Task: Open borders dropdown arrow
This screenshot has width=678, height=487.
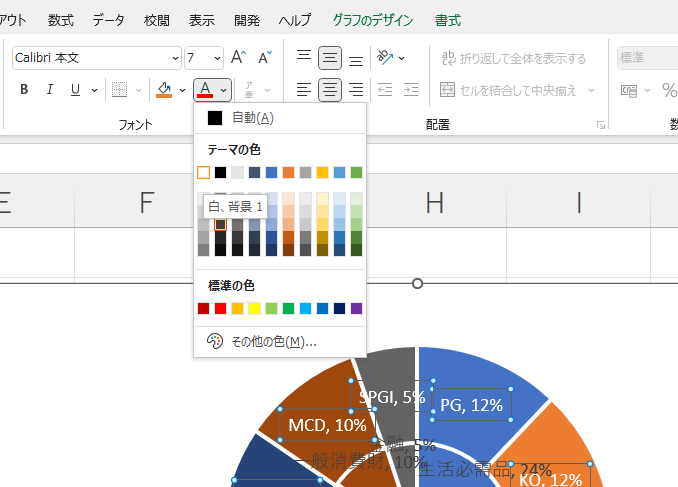Action: point(138,90)
